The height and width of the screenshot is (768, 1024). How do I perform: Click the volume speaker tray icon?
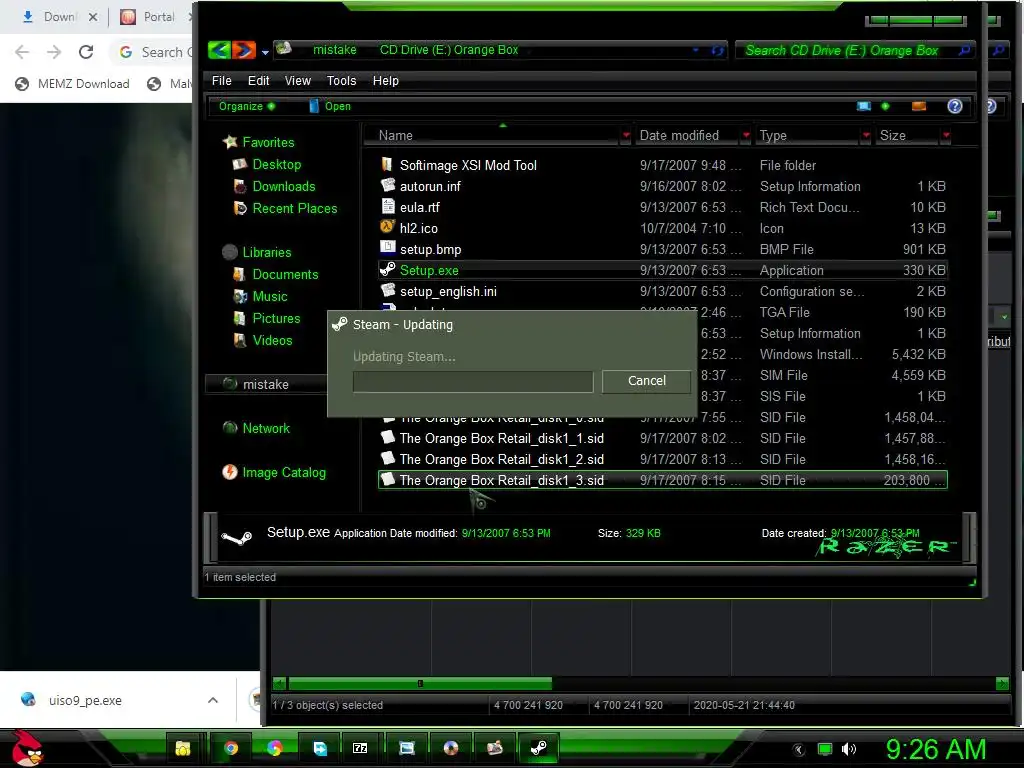click(848, 749)
